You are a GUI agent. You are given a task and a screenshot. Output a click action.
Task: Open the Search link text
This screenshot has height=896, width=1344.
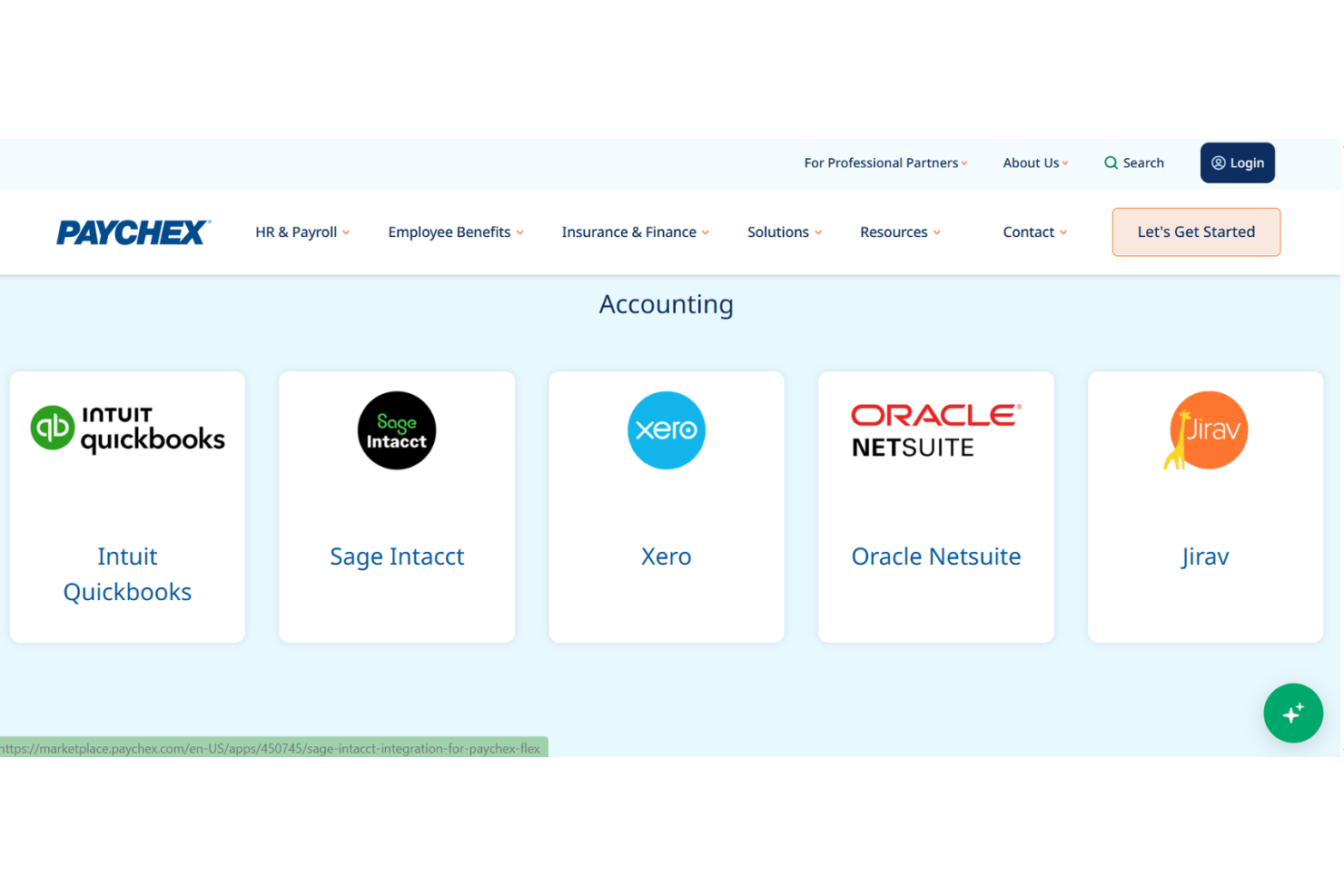[x=1143, y=163]
